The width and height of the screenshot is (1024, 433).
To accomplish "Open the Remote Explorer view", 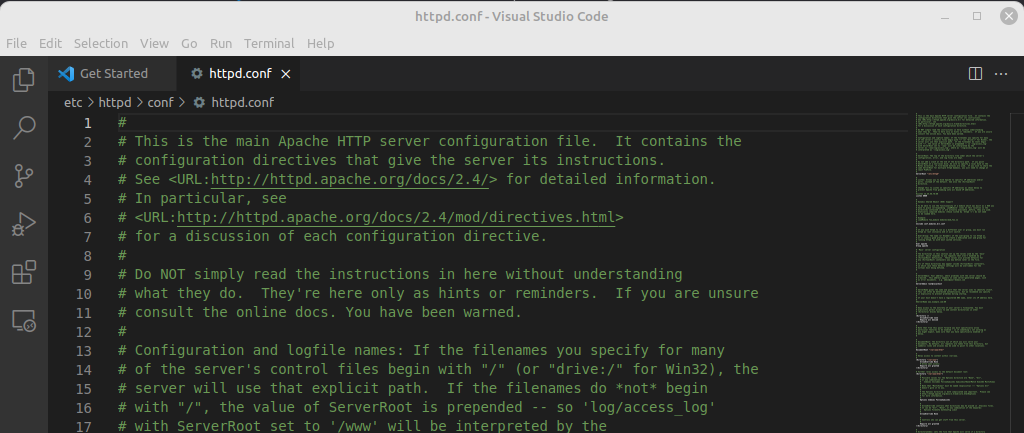I will [24, 321].
